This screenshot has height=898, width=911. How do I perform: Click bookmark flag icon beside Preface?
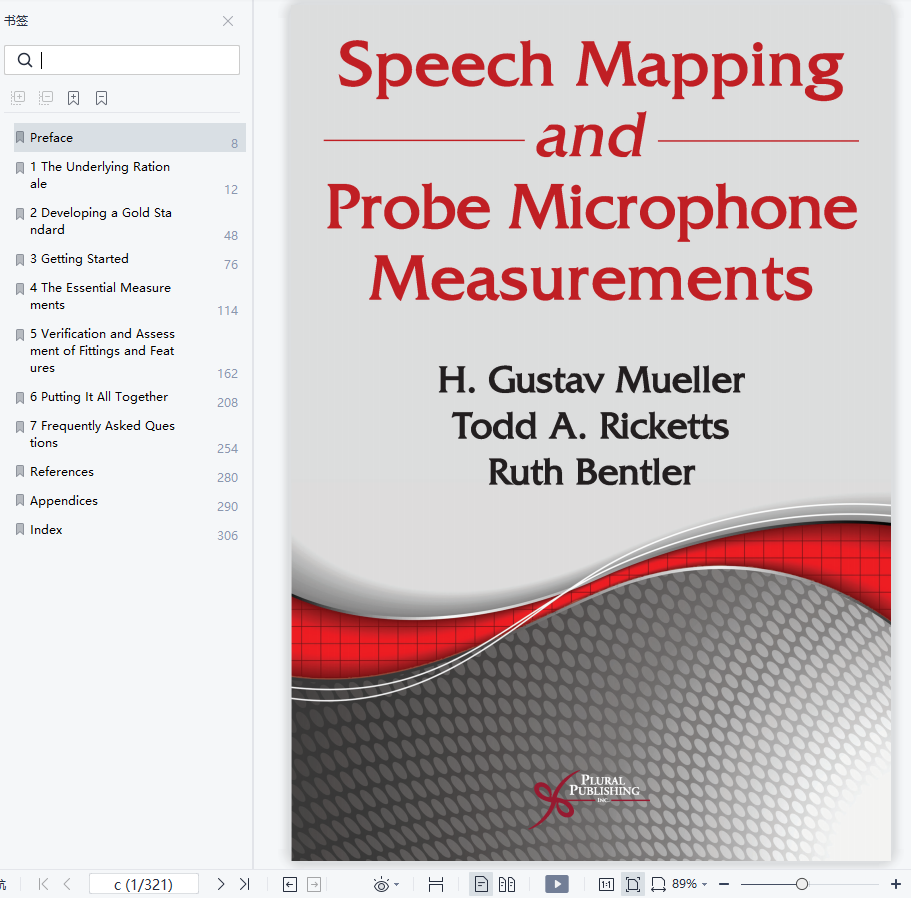20,138
